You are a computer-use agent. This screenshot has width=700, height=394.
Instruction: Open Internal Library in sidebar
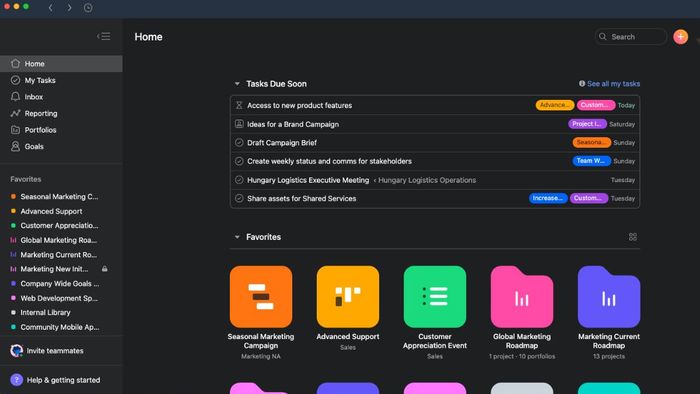46,312
